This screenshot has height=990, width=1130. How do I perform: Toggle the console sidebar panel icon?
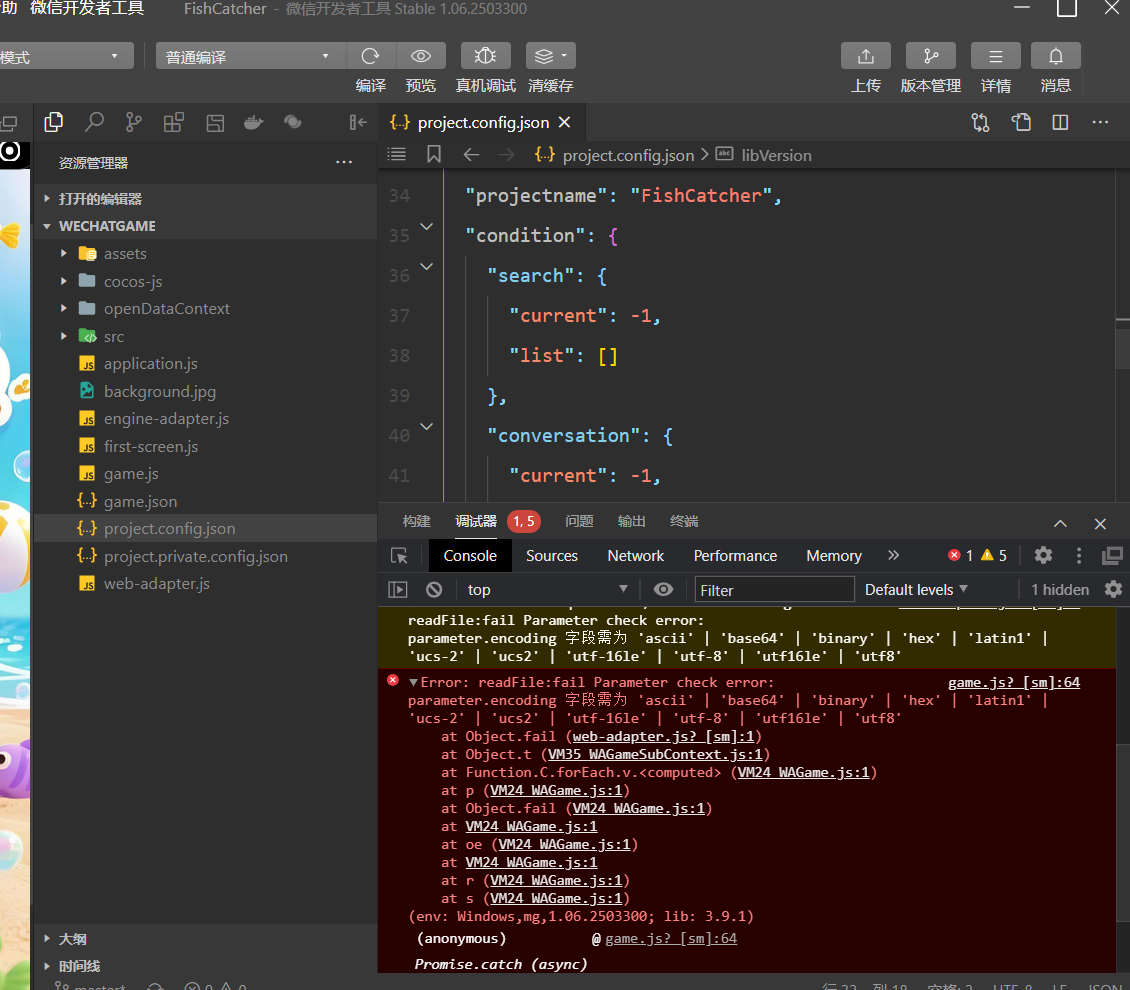click(x=398, y=590)
